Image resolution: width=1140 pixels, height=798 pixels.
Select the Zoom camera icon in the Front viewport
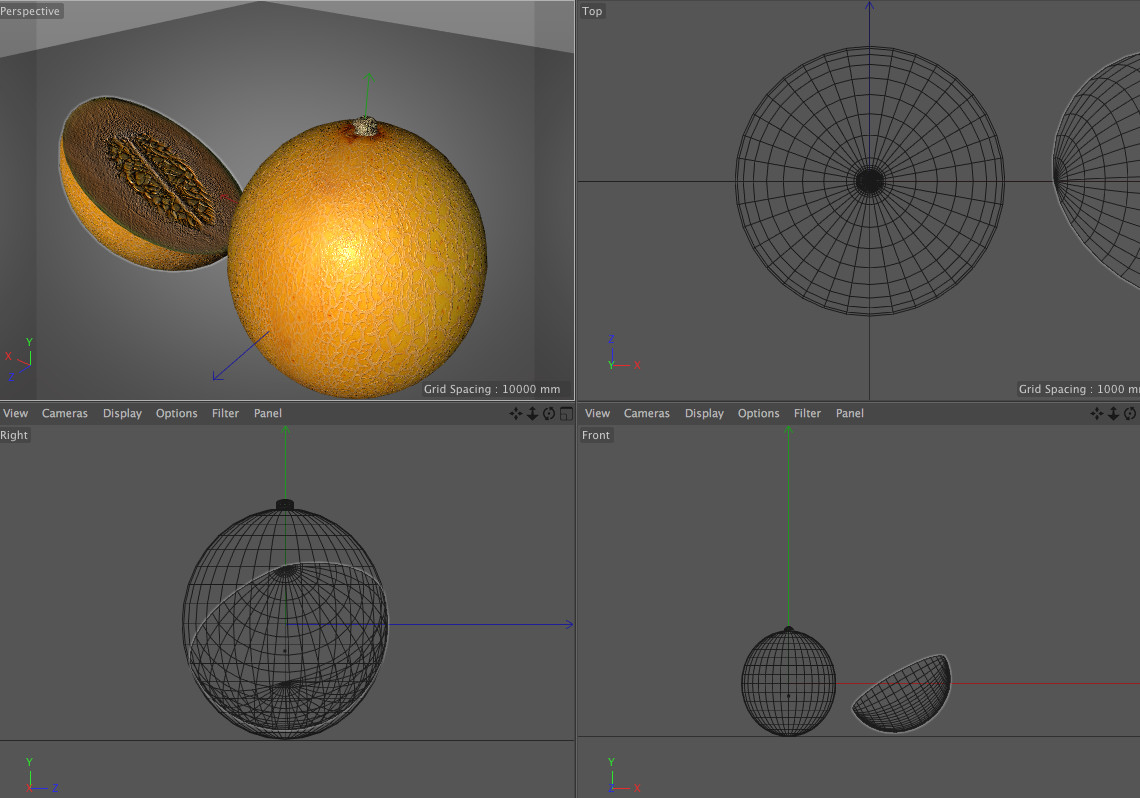[1113, 413]
